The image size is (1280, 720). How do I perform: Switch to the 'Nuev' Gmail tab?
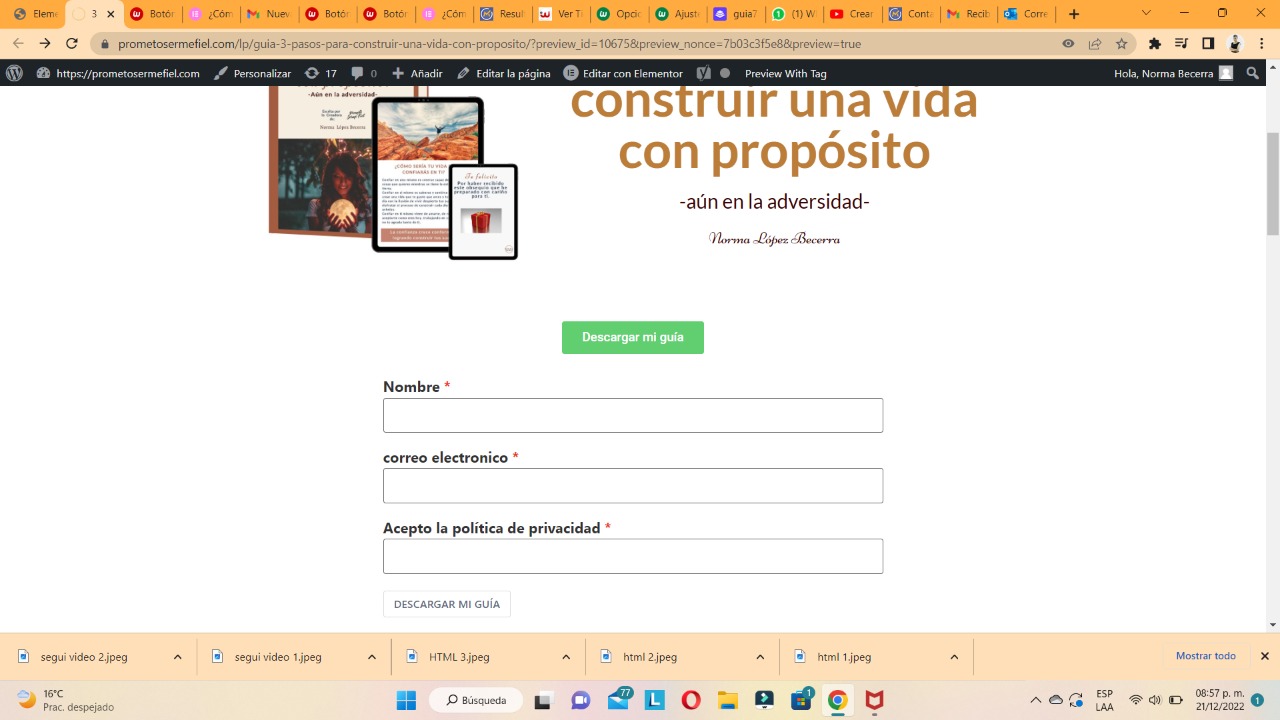pos(268,14)
